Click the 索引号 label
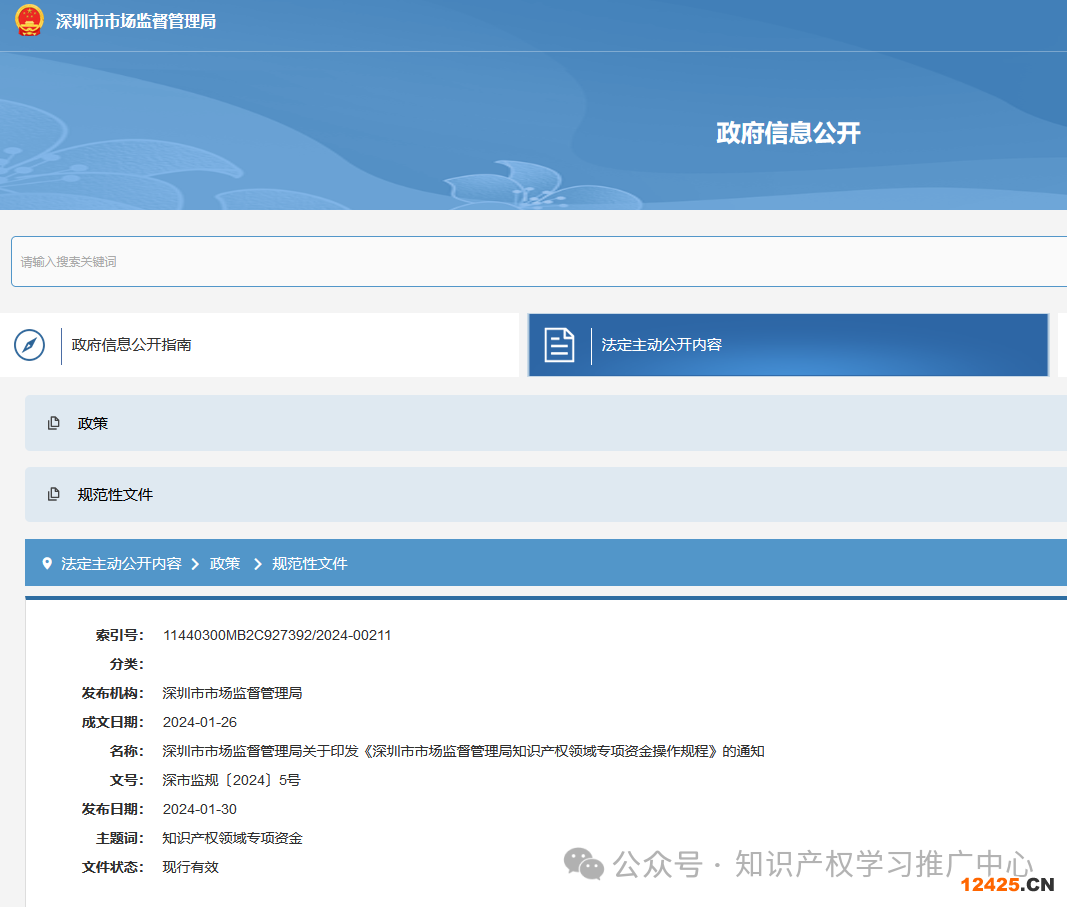Image resolution: width=1067 pixels, height=907 pixels. point(119,635)
